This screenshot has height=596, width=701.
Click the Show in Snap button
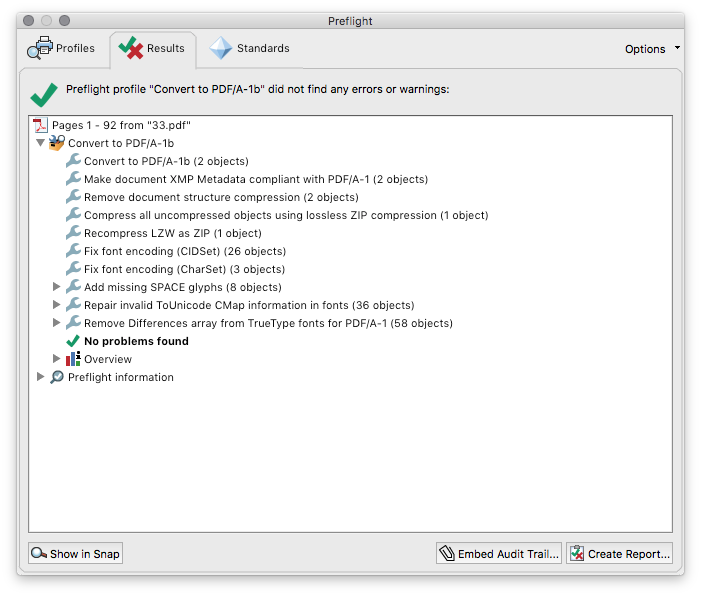(x=76, y=554)
